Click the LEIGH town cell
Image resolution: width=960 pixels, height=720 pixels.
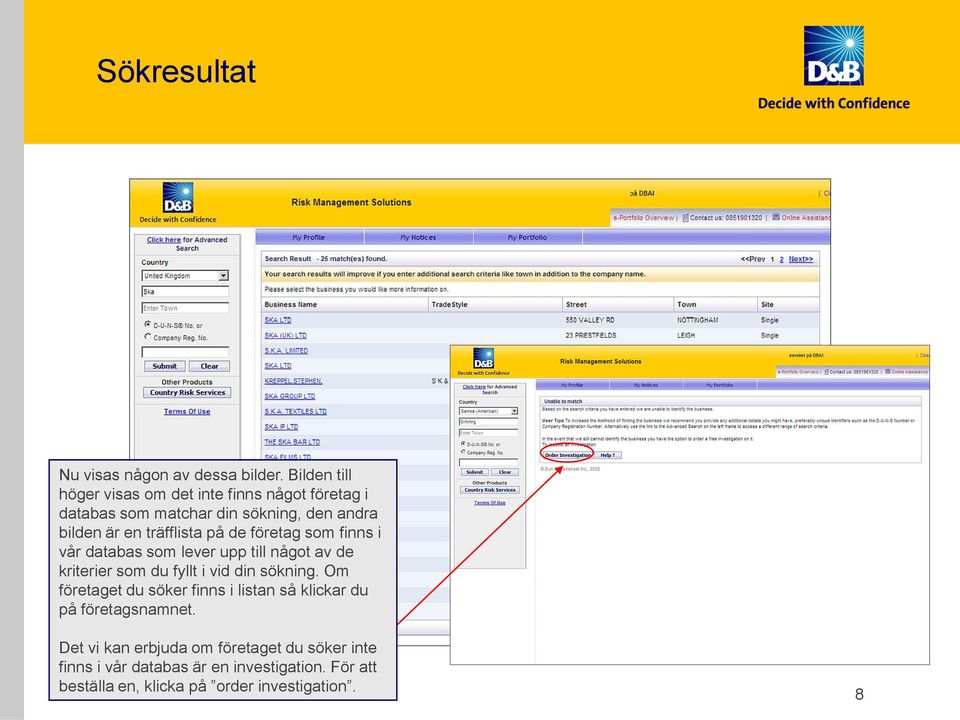pyautogui.click(x=686, y=335)
